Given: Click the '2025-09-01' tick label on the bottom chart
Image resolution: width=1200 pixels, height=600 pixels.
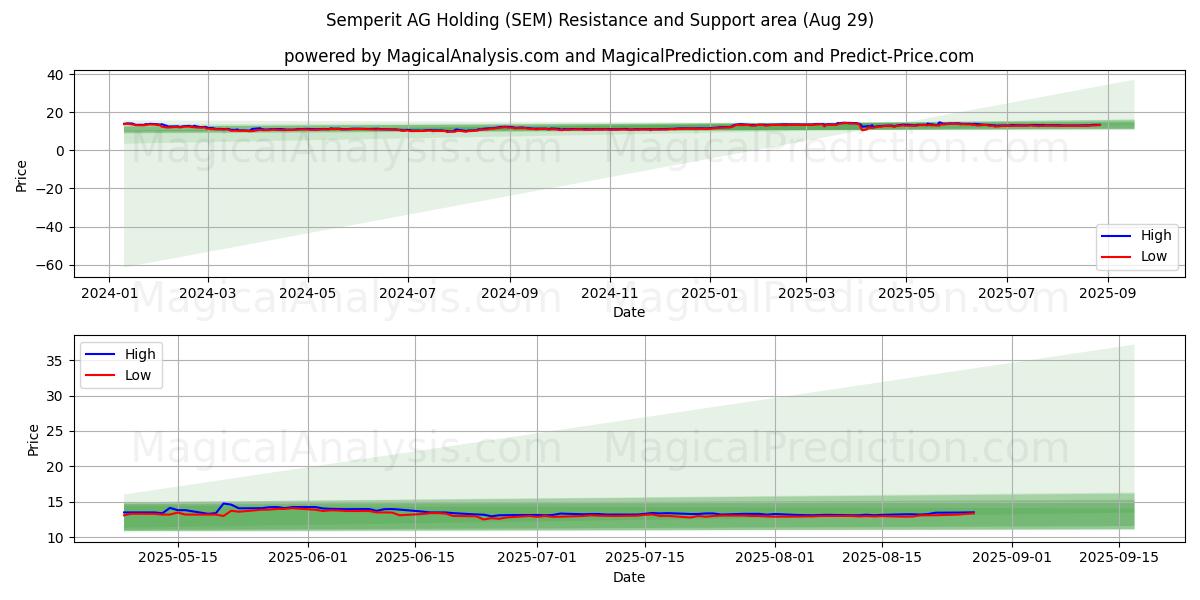Looking at the screenshot, I should point(1012,559).
